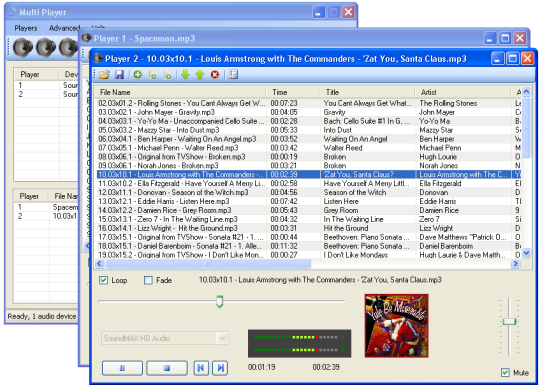This screenshot has height=385, width=540.
Task: Skip to the next track
Action: (x=220, y=368)
